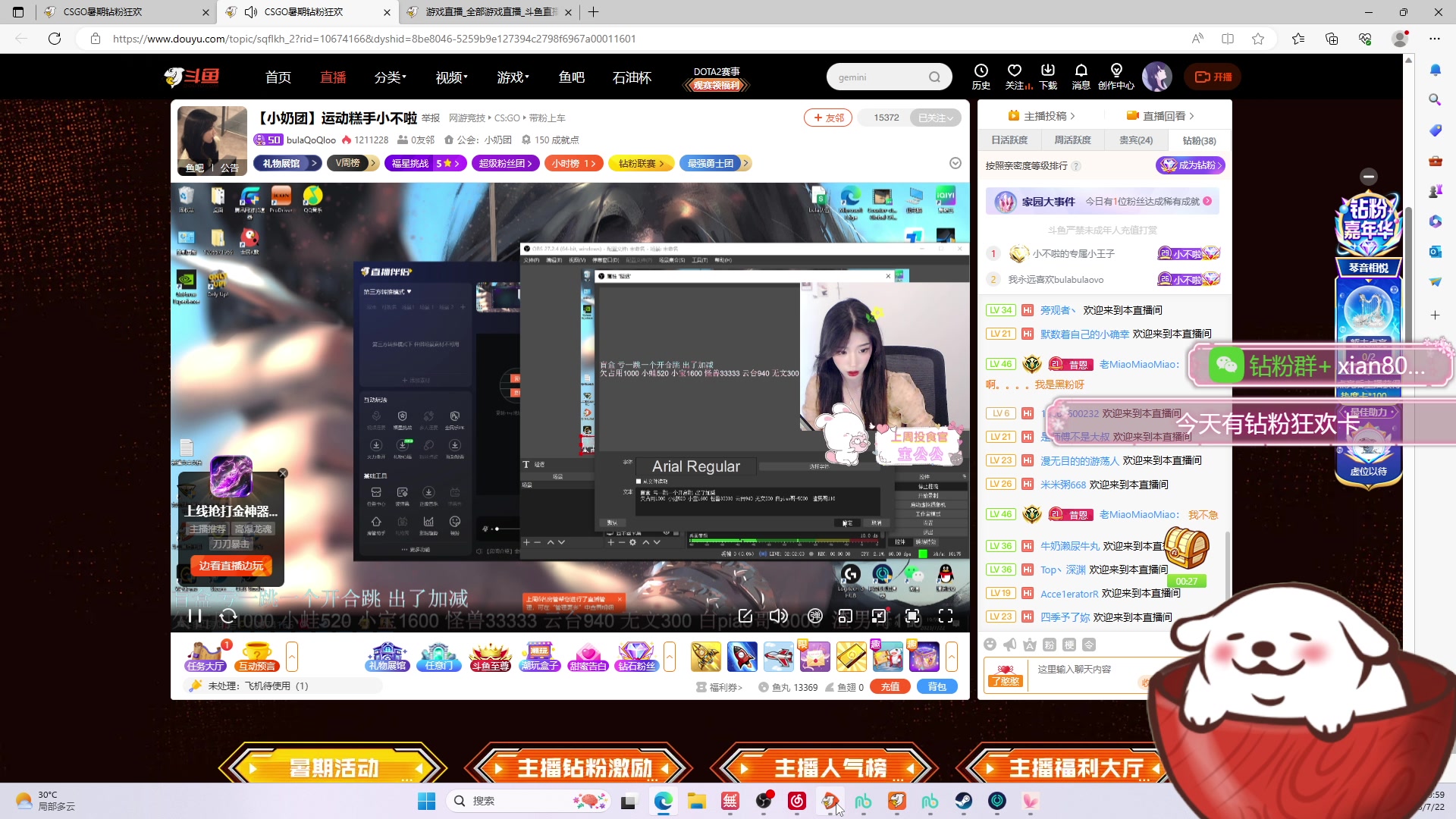Toggle the 令 command chat option

coord(1088,645)
